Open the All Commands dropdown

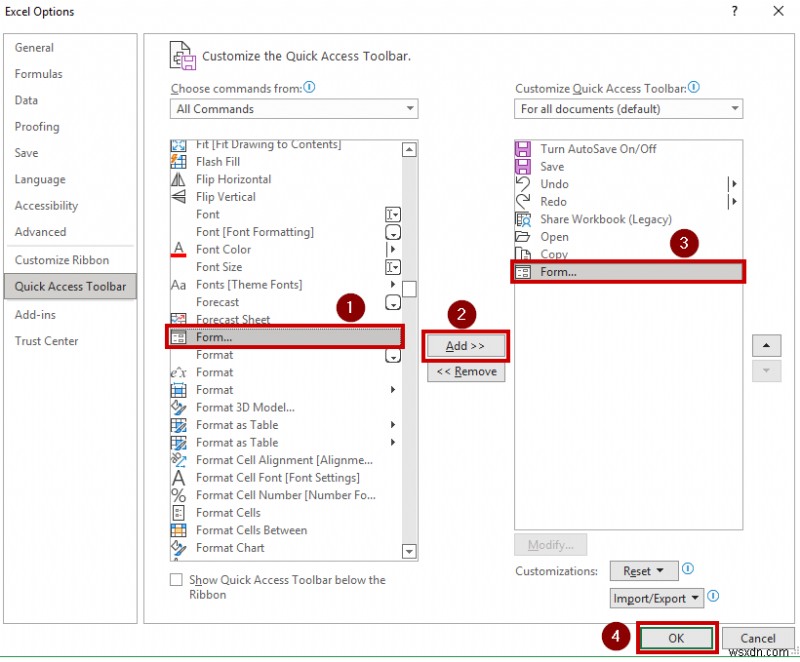409,109
